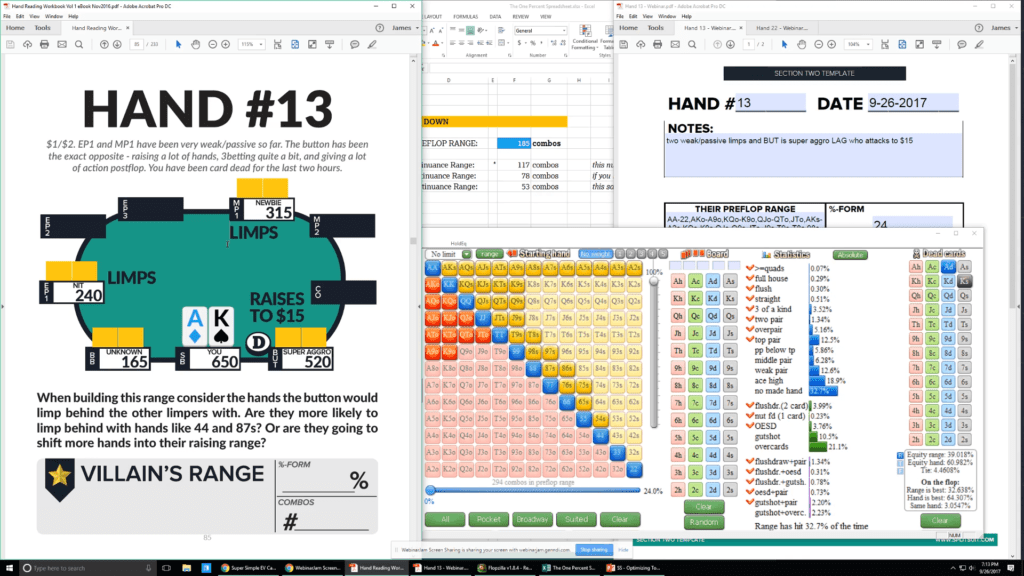Open General number format dropdown in Excel
1024x576 pixels.
pos(564,31)
